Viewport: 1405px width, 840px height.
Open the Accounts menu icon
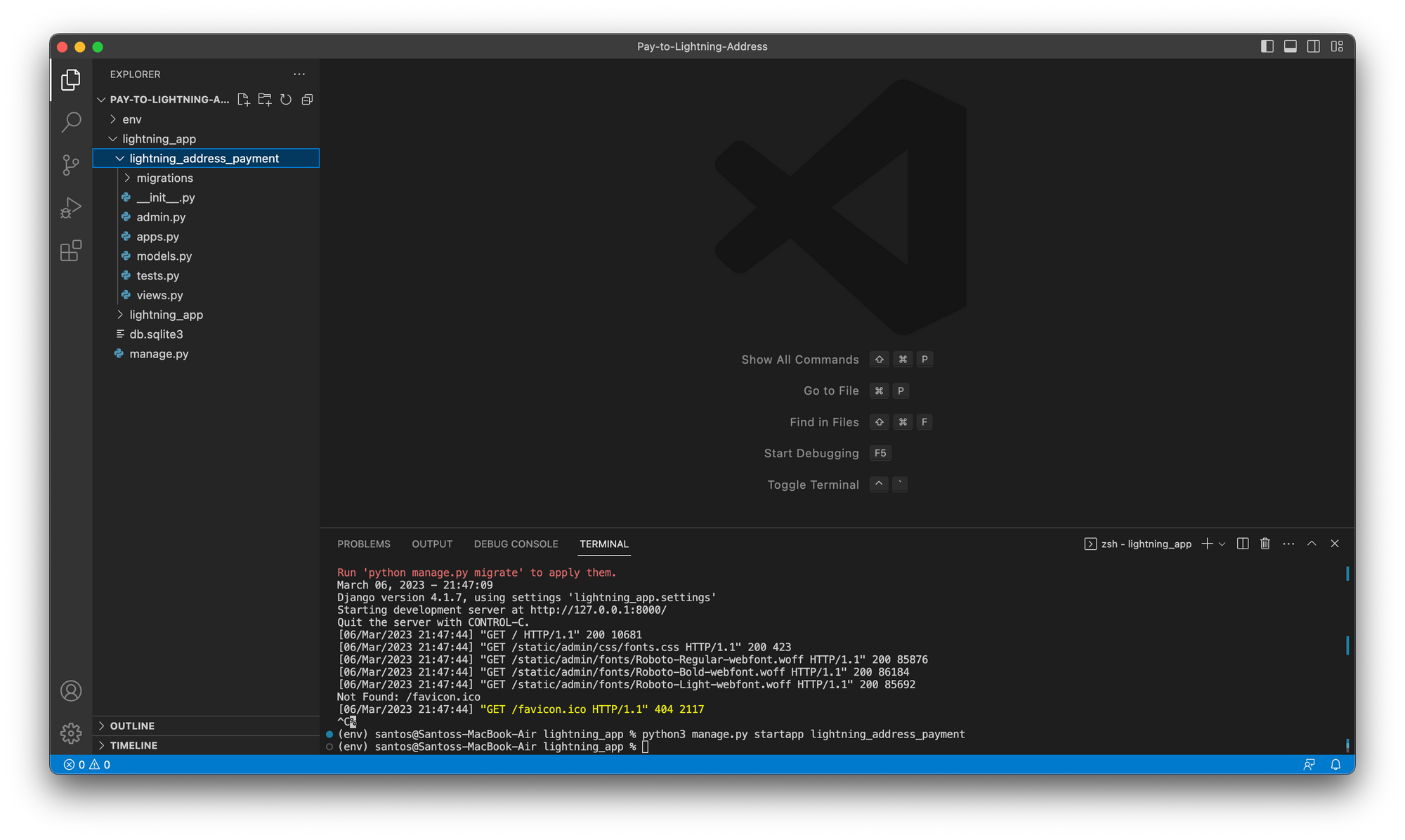(x=71, y=691)
